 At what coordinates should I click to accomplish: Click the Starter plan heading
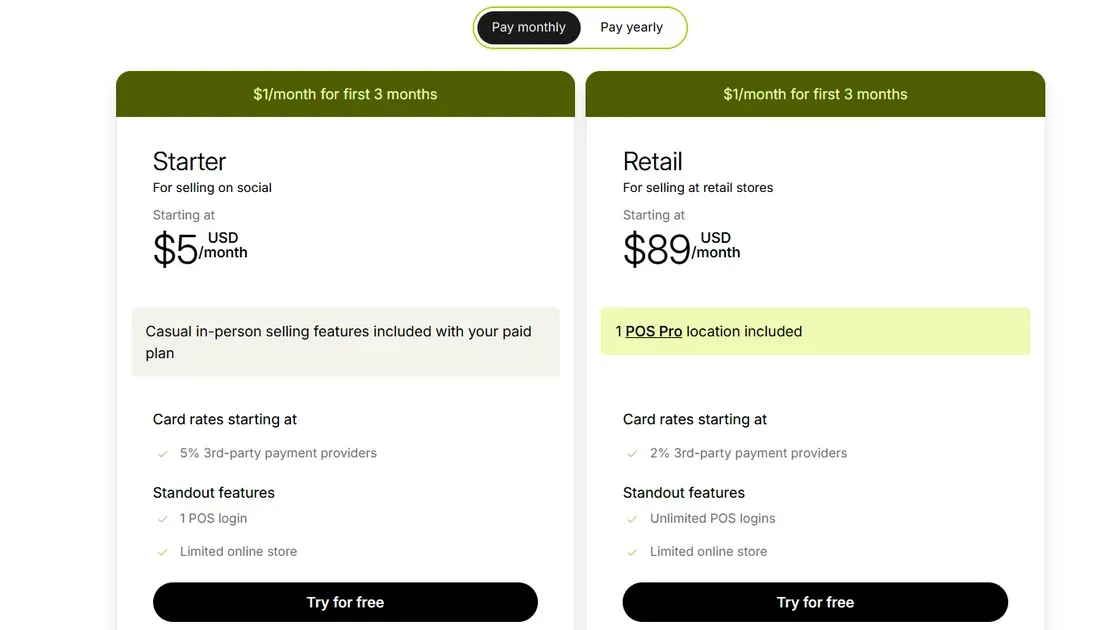coord(189,161)
